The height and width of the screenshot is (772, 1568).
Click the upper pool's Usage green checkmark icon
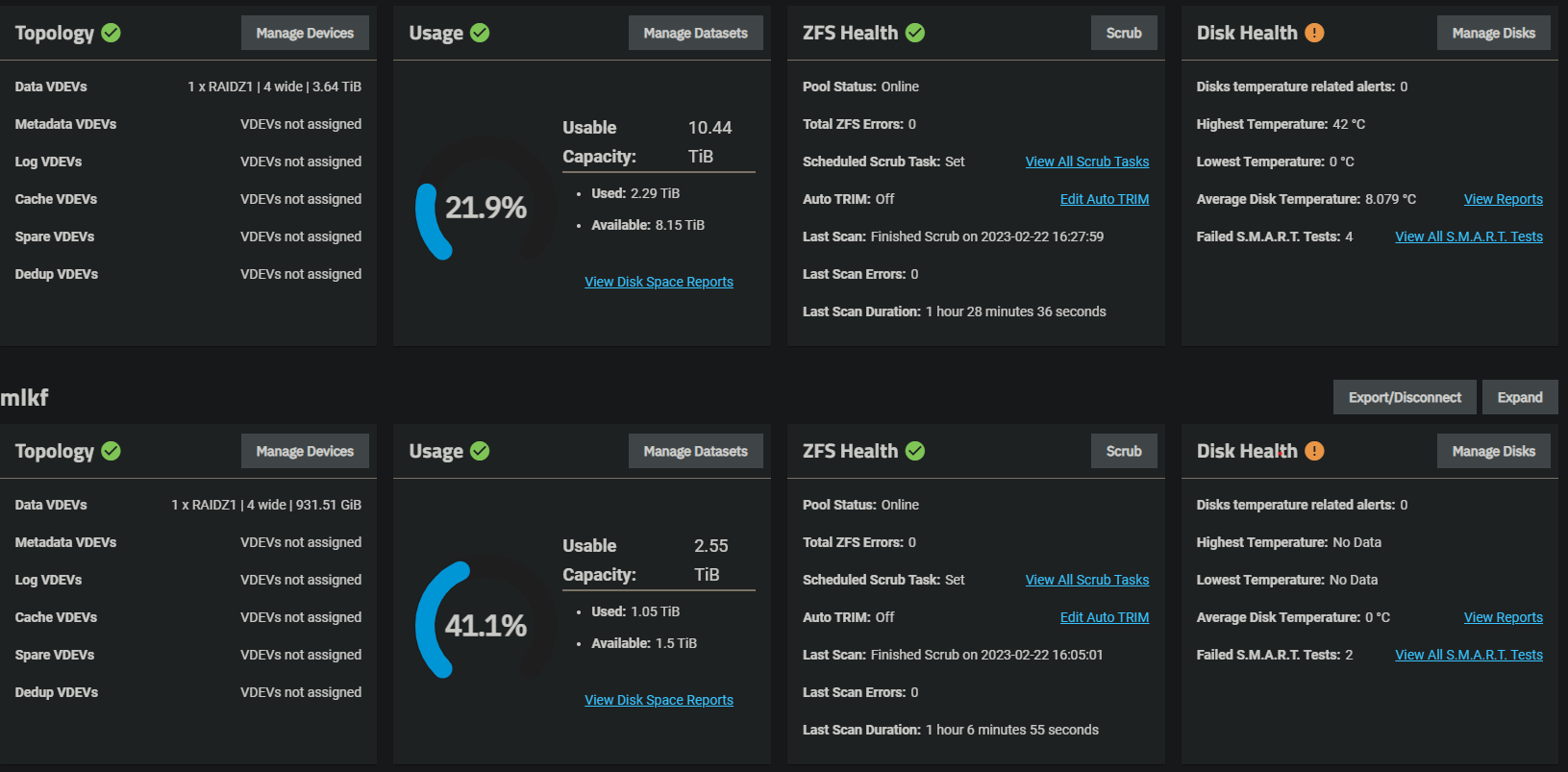480,33
